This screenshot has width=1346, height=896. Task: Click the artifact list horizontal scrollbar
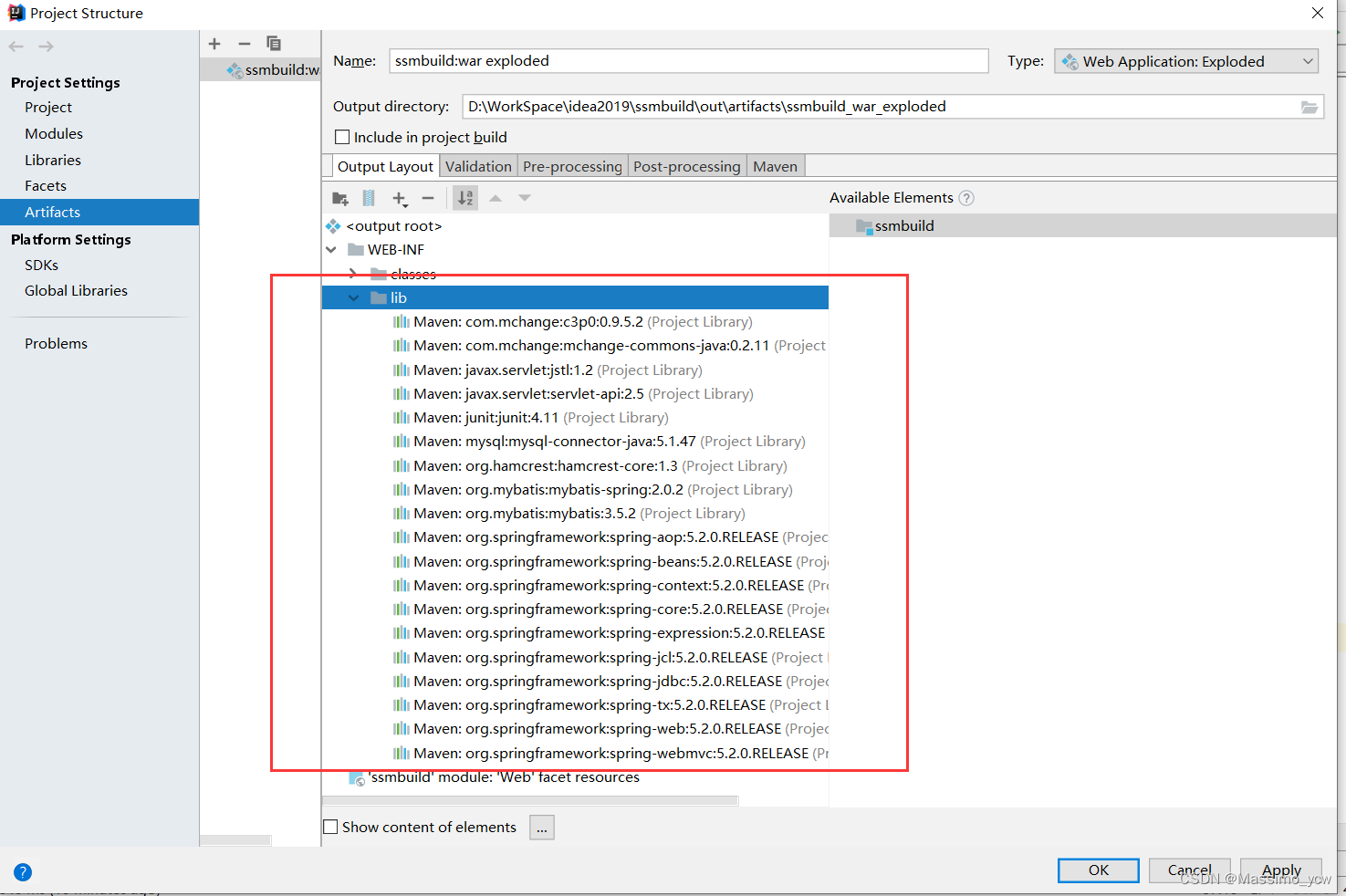click(x=235, y=840)
